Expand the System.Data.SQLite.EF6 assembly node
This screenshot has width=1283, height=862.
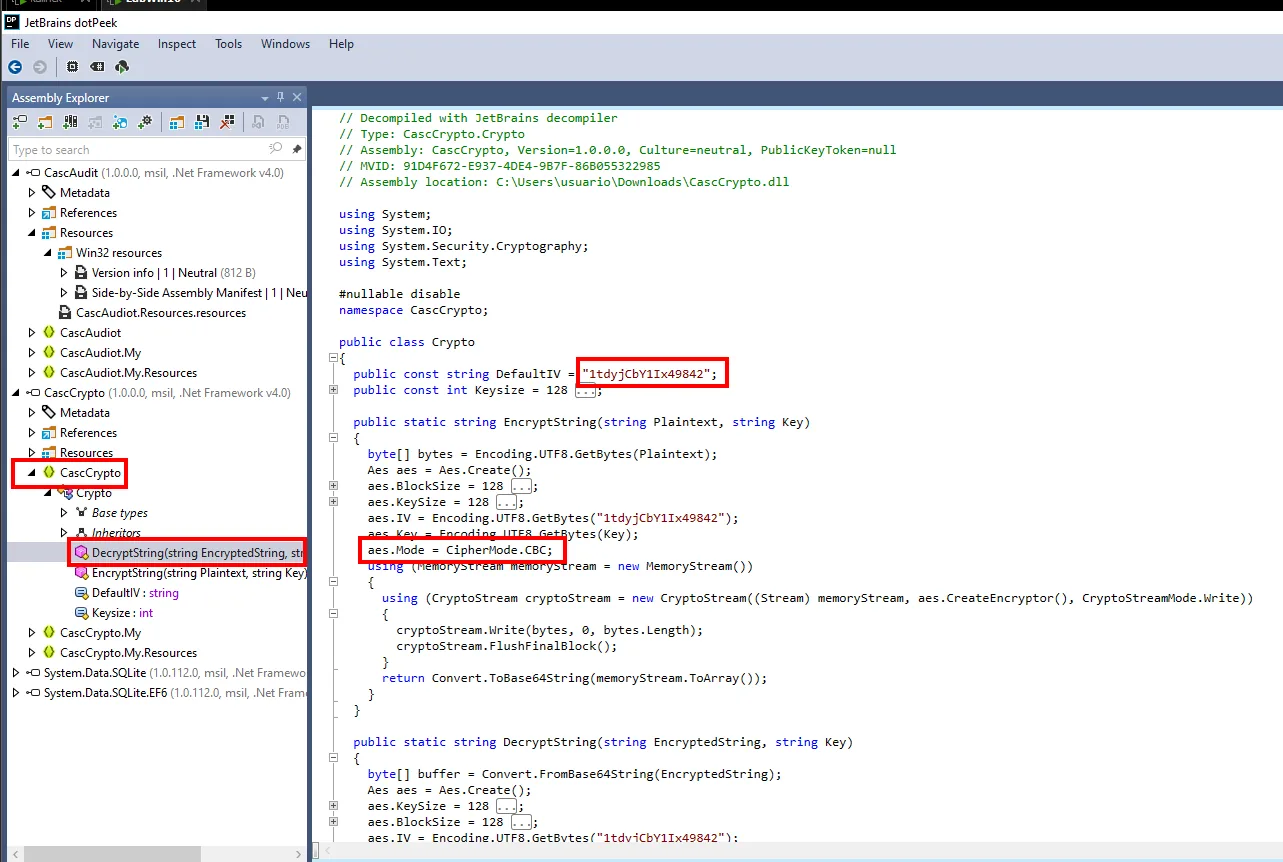tap(16, 693)
